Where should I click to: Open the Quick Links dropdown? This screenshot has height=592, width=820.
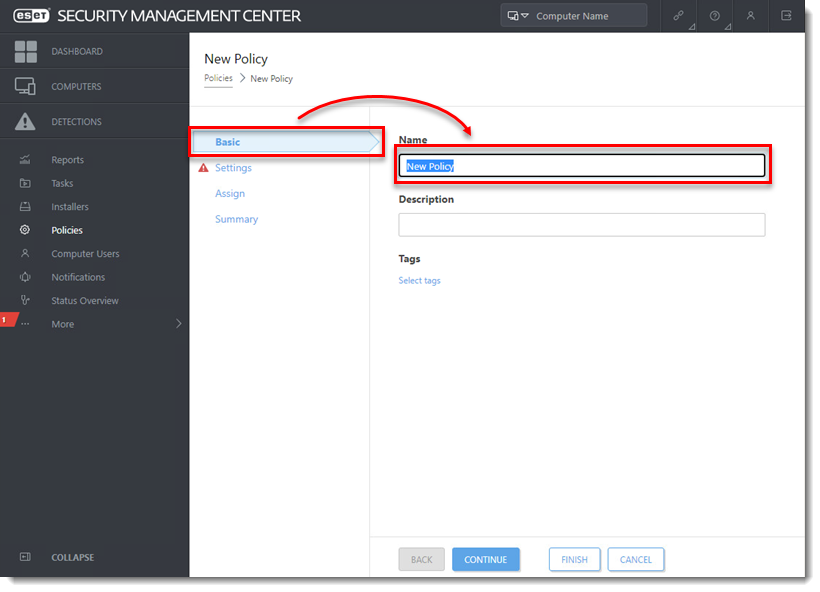coord(679,16)
